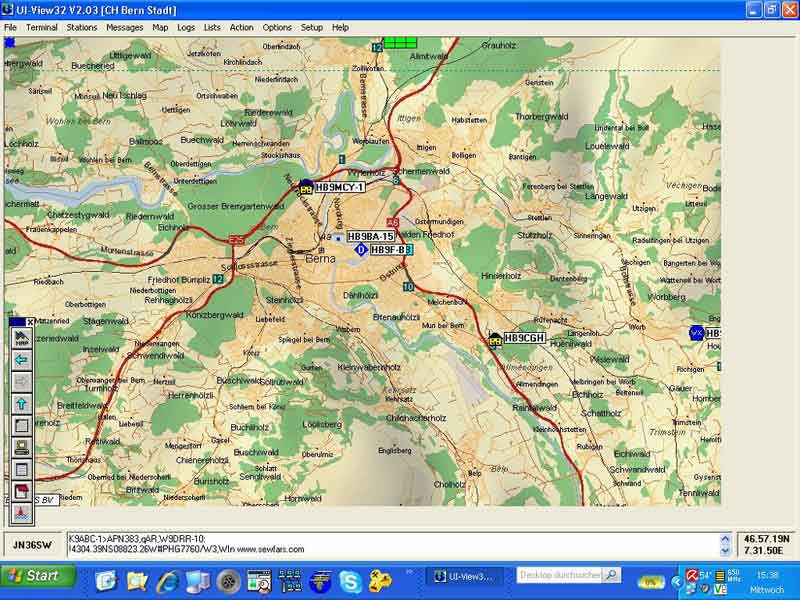Click the greyed right-arrow next map button
This screenshot has height=600, width=800.
[x=21, y=382]
